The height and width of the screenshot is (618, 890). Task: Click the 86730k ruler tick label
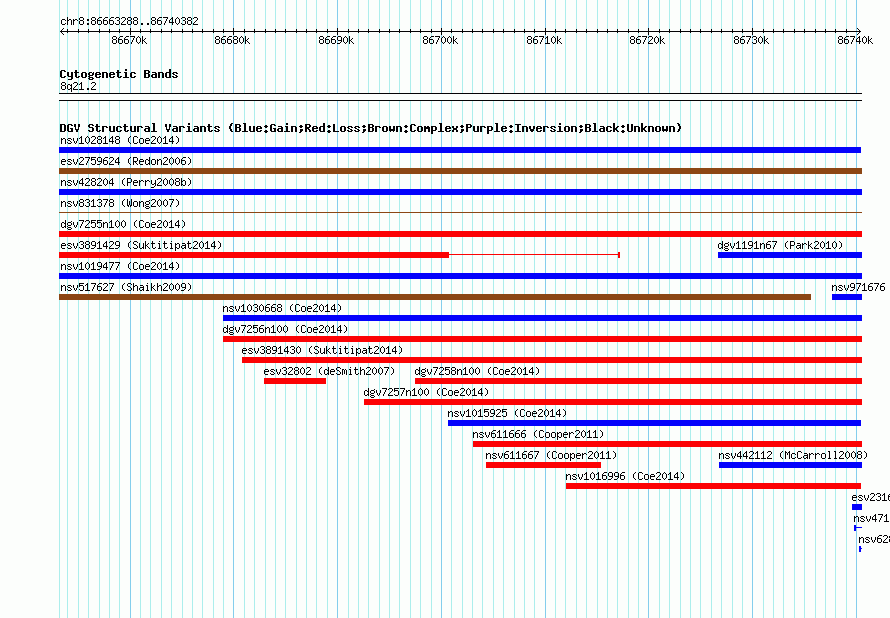751,40
